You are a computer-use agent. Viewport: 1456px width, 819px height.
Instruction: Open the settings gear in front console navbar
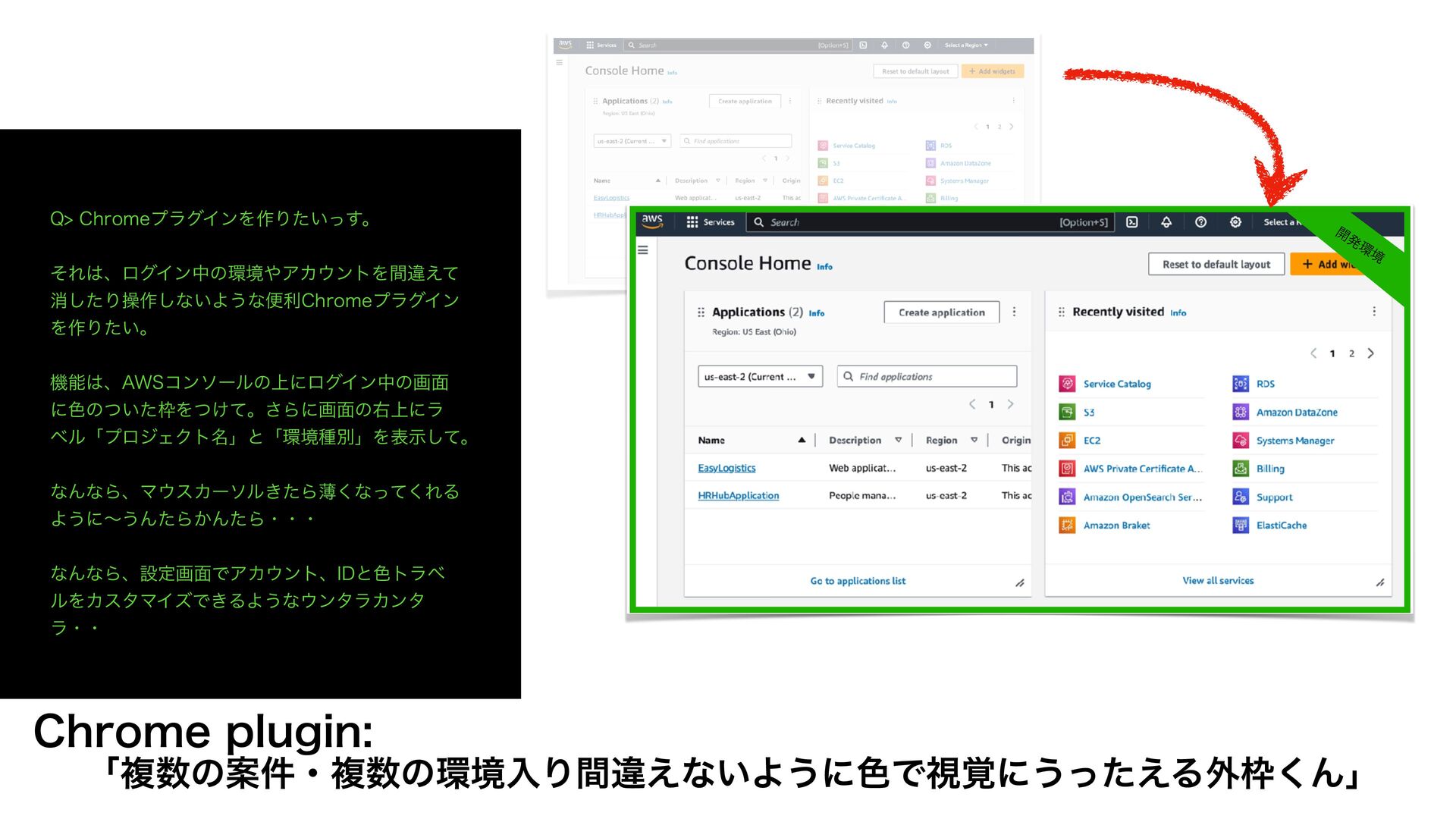coord(1235,222)
